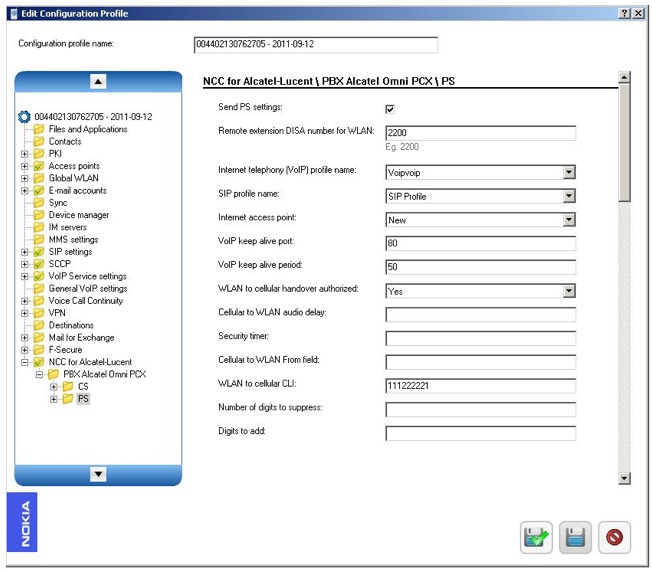Click the gear icon beside profile root node
The height and width of the screenshot is (572, 652).
pos(25,117)
